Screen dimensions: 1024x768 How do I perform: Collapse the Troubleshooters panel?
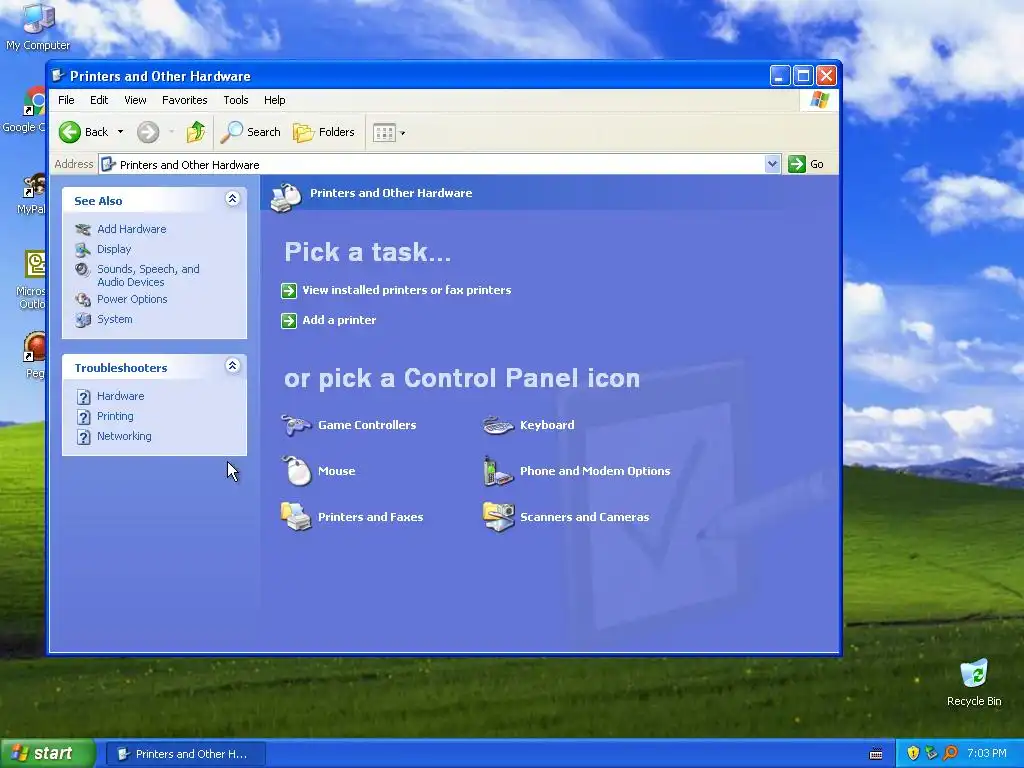click(x=232, y=366)
